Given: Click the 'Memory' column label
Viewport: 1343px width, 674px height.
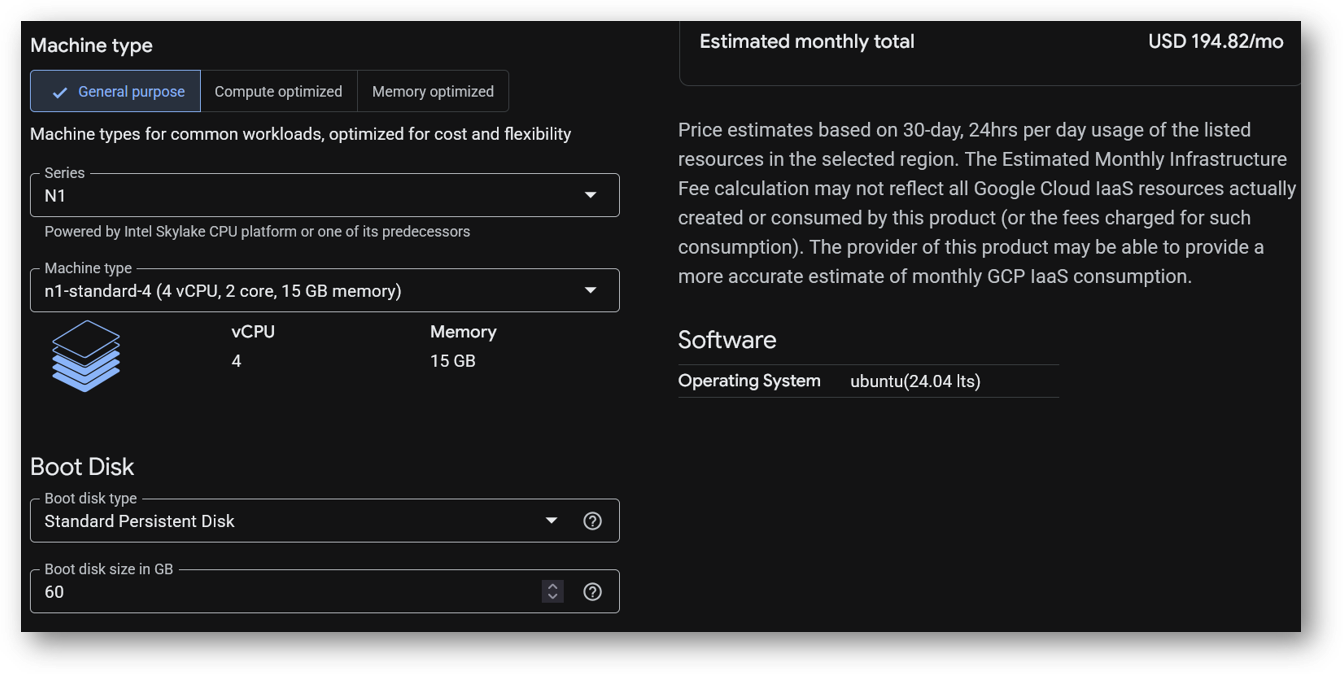Looking at the screenshot, I should click(x=463, y=332).
